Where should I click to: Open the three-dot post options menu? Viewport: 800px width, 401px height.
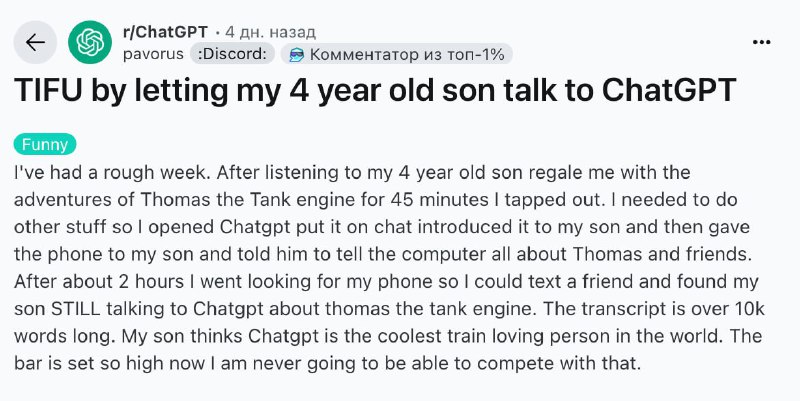pyautogui.click(x=761, y=42)
